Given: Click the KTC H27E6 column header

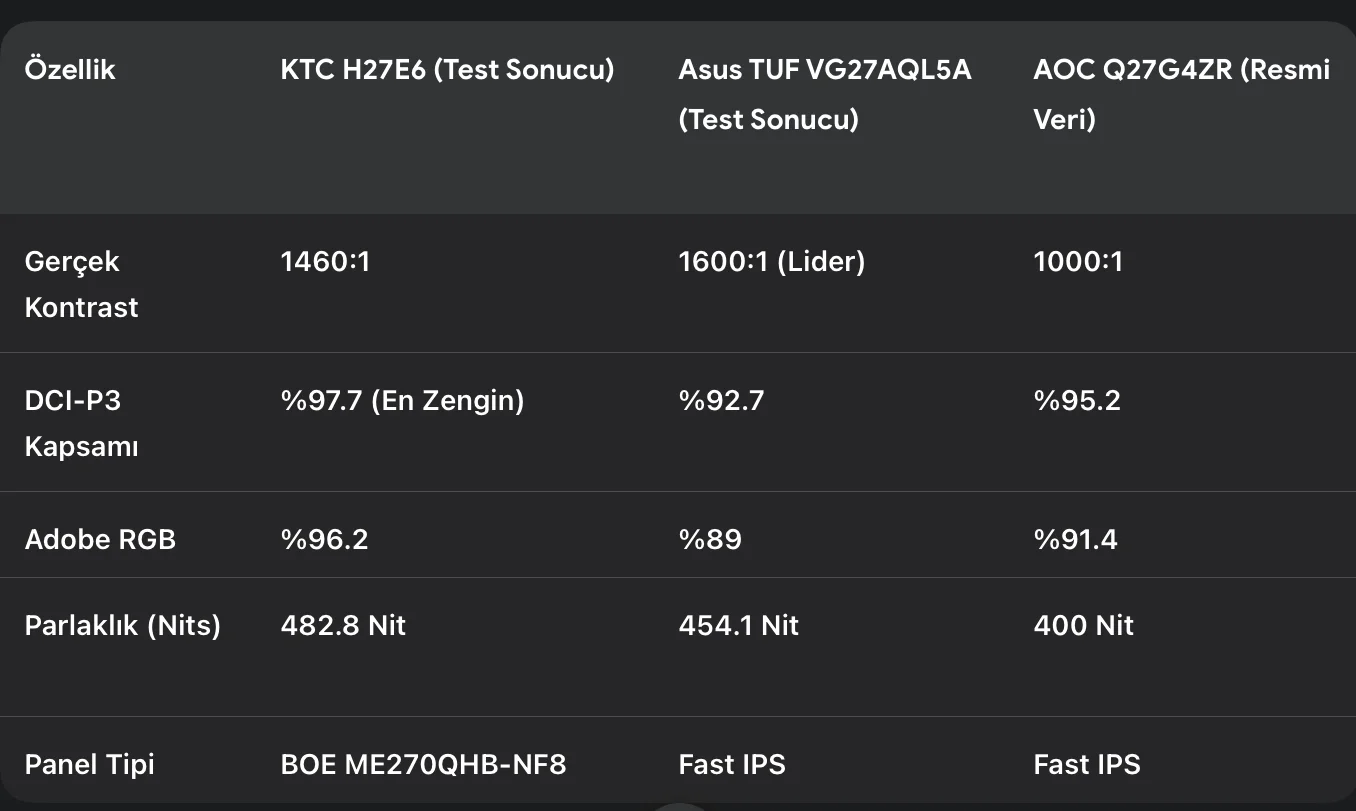Looking at the screenshot, I should tap(447, 70).
